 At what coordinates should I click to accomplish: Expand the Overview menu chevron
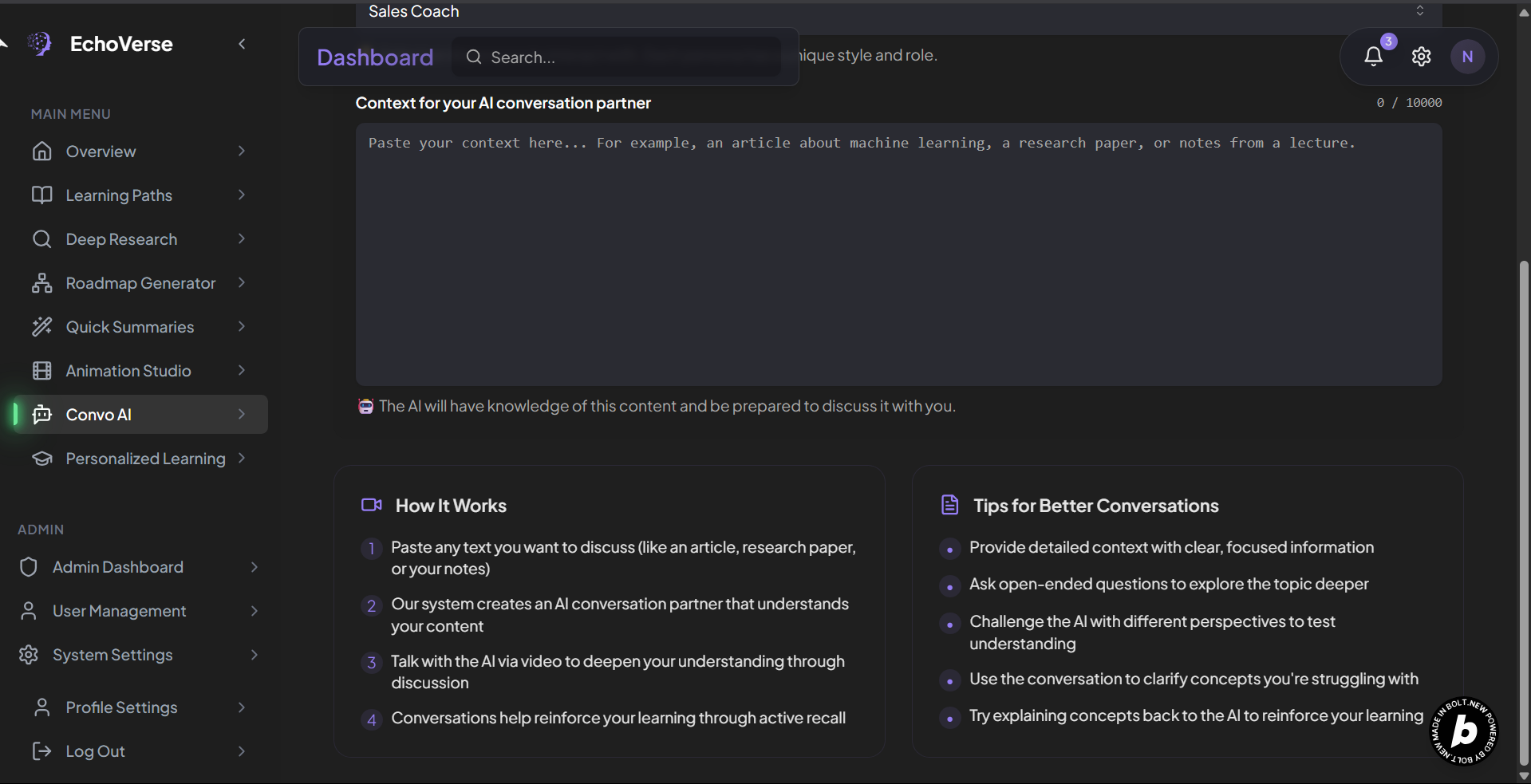point(242,152)
